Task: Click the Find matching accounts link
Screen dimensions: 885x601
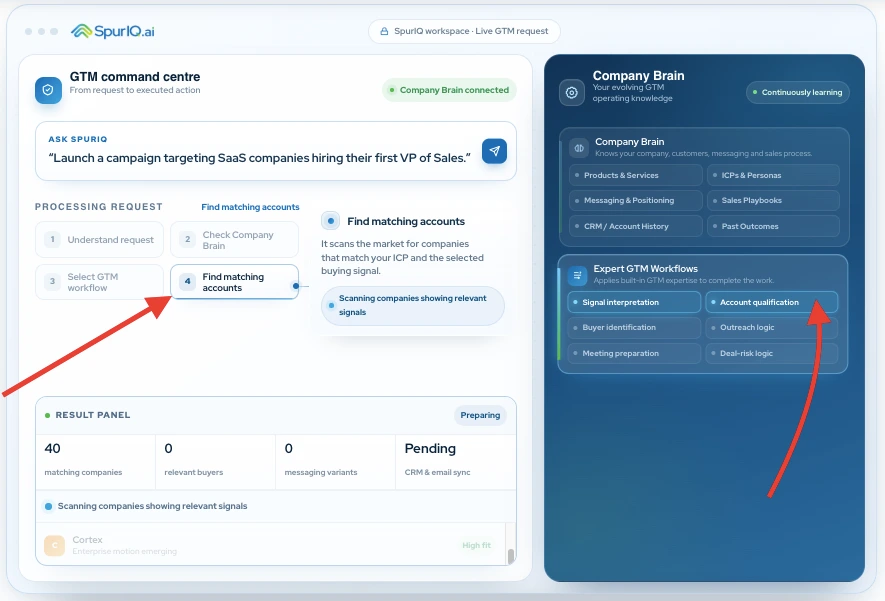Action: point(250,207)
